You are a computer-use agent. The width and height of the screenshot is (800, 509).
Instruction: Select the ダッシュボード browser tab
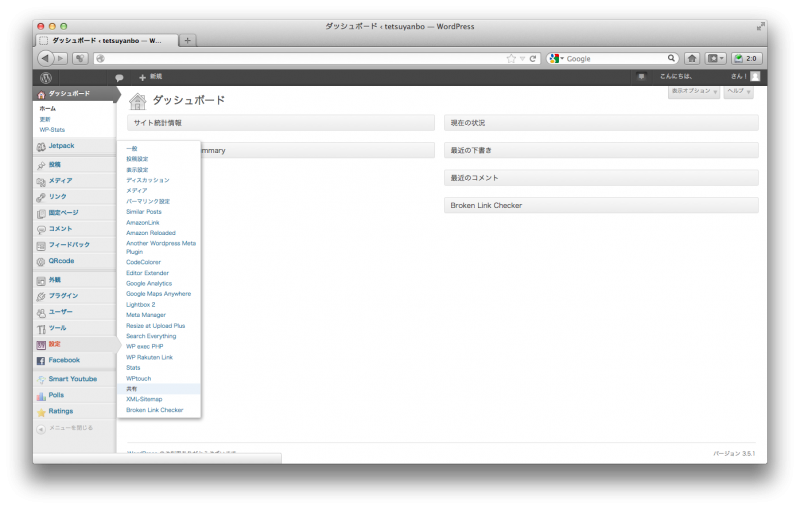[x=107, y=40]
